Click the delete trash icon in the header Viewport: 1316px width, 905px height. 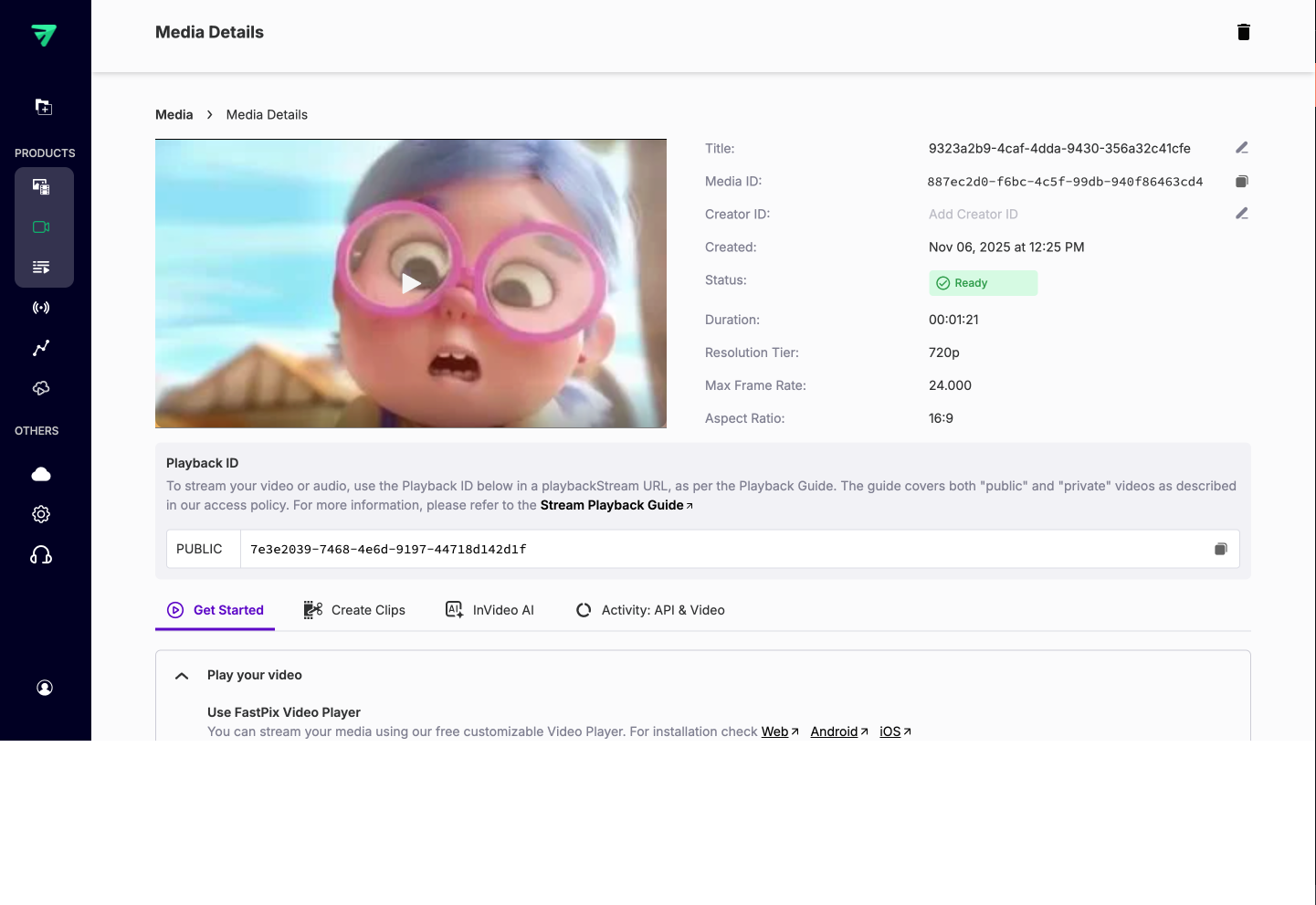(x=1243, y=31)
